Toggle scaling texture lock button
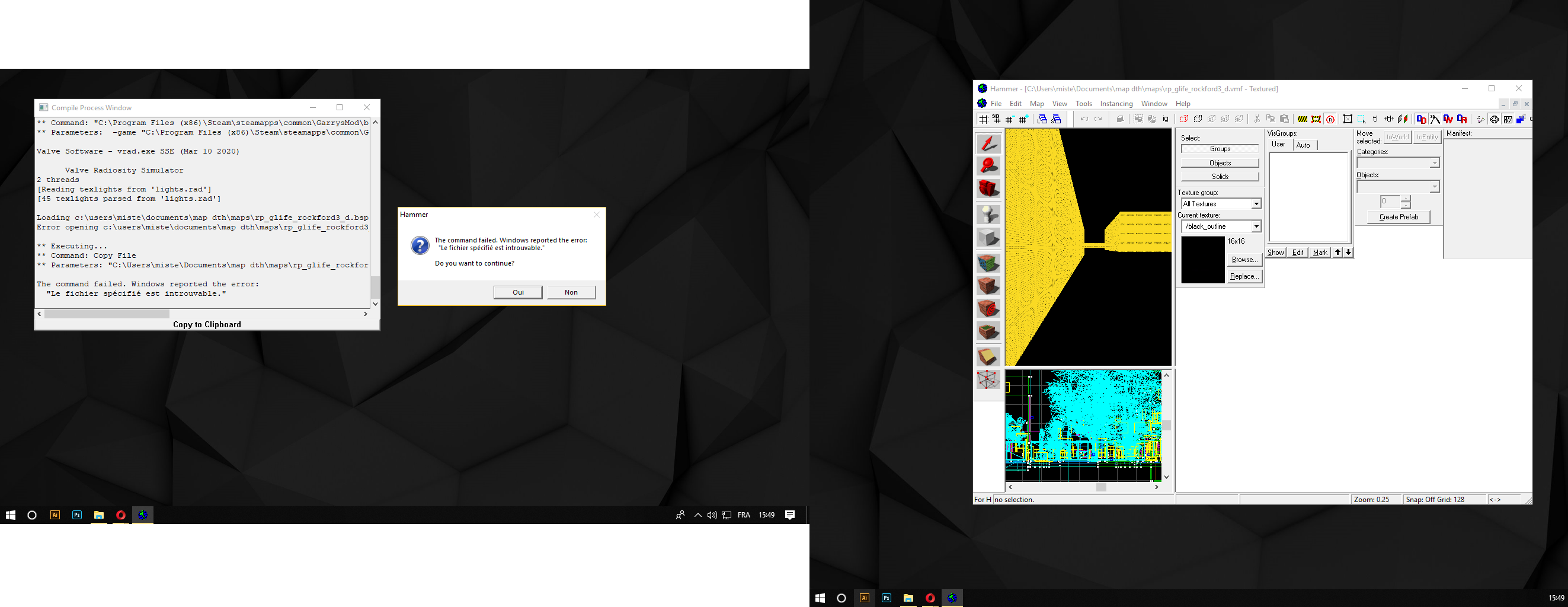This screenshot has width=1568, height=607. [1390, 119]
